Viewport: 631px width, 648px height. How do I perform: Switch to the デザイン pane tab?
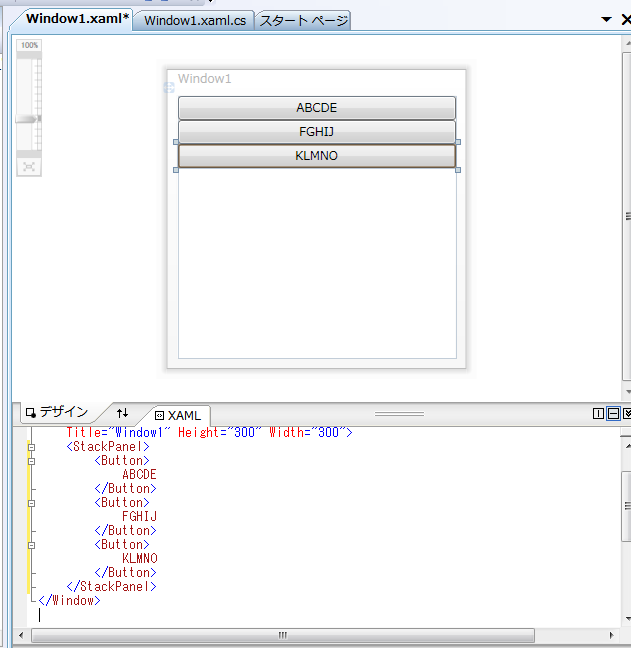(x=57, y=412)
